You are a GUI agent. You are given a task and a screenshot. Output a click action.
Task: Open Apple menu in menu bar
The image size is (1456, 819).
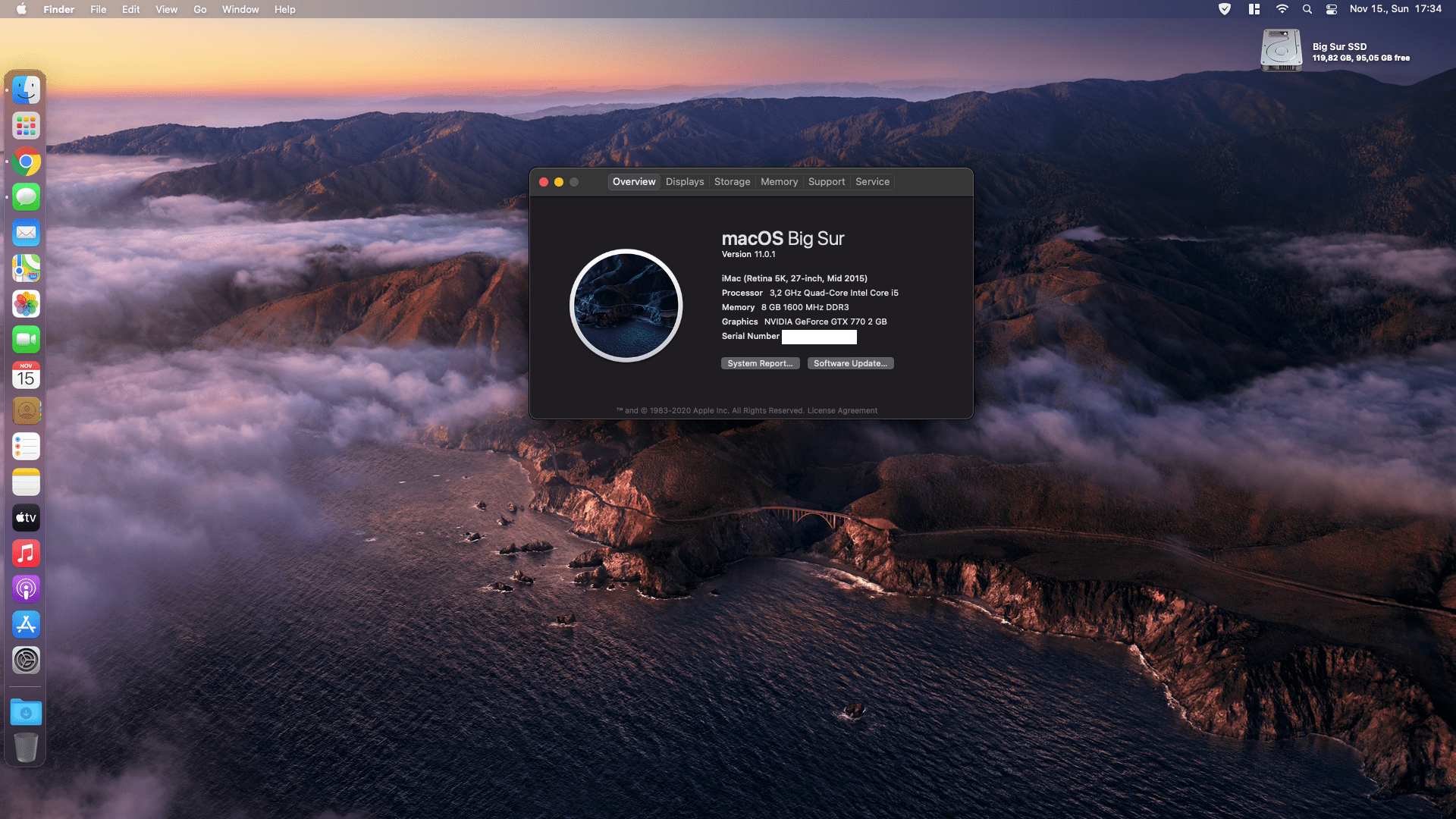(x=21, y=9)
